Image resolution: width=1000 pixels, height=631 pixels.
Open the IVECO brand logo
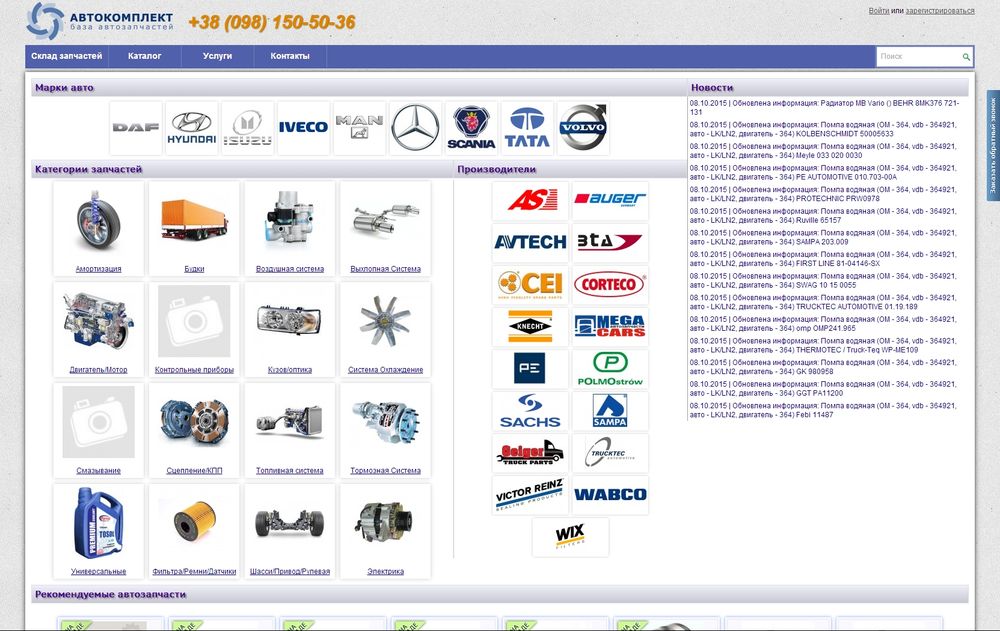click(304, 128)
